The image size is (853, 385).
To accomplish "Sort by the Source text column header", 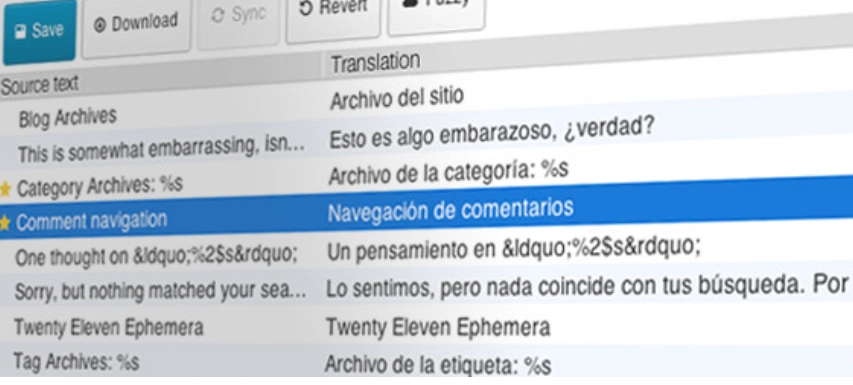I will coord(39,84).
